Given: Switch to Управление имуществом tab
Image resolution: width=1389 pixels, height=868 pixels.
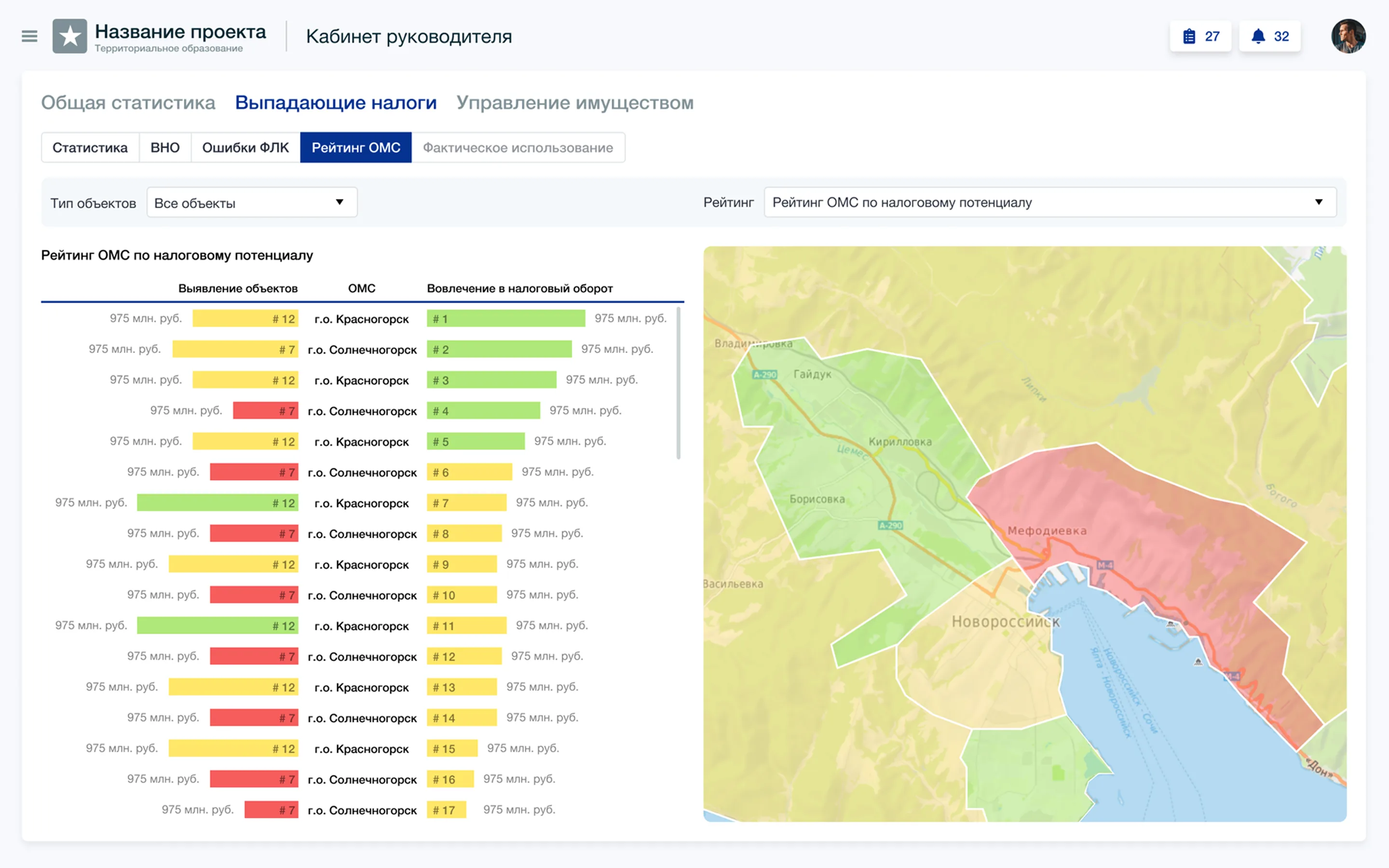Looking at the screenshot, I should pos(575,102).
